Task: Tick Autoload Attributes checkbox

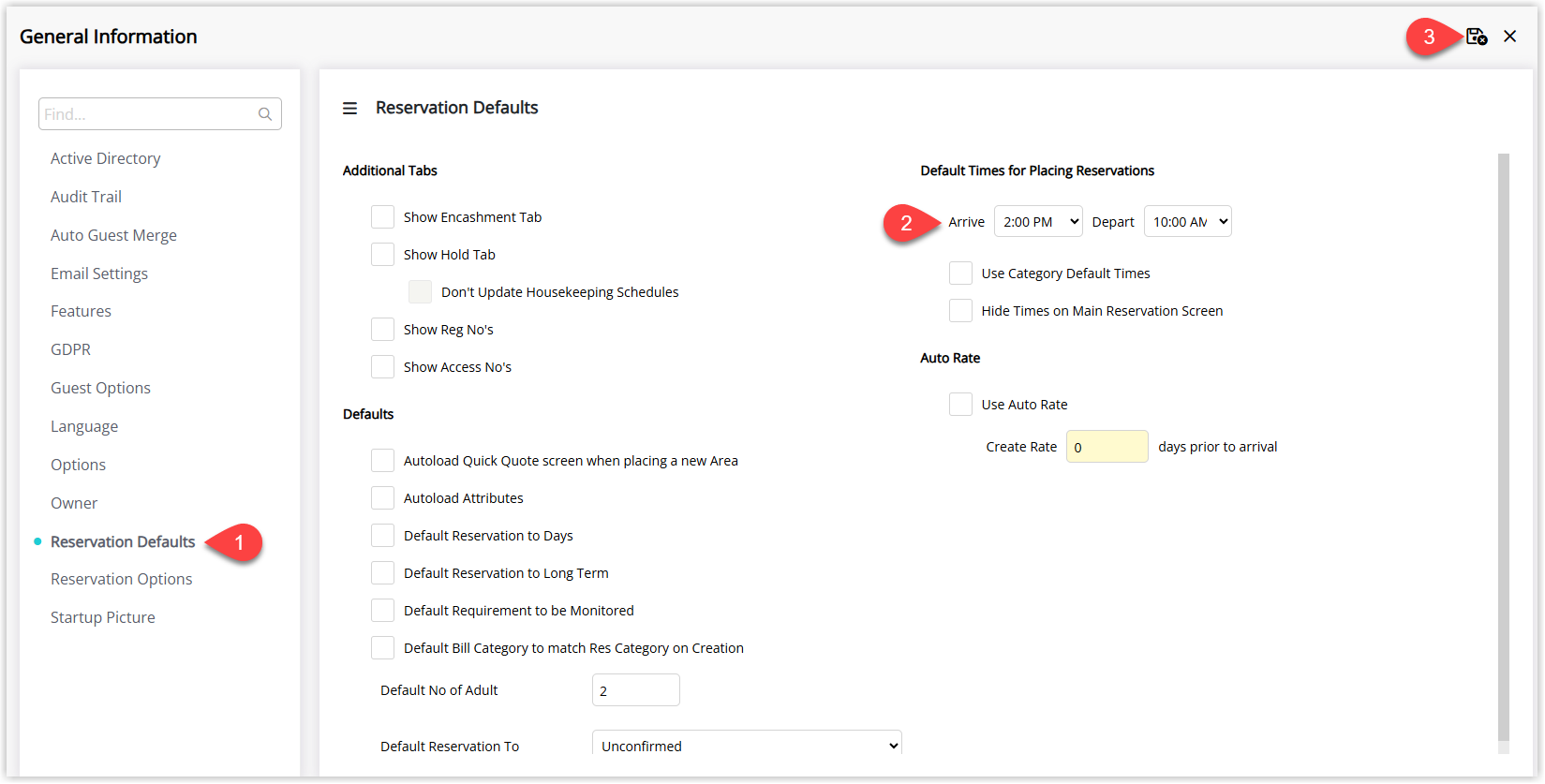Action: click(382, 498)
